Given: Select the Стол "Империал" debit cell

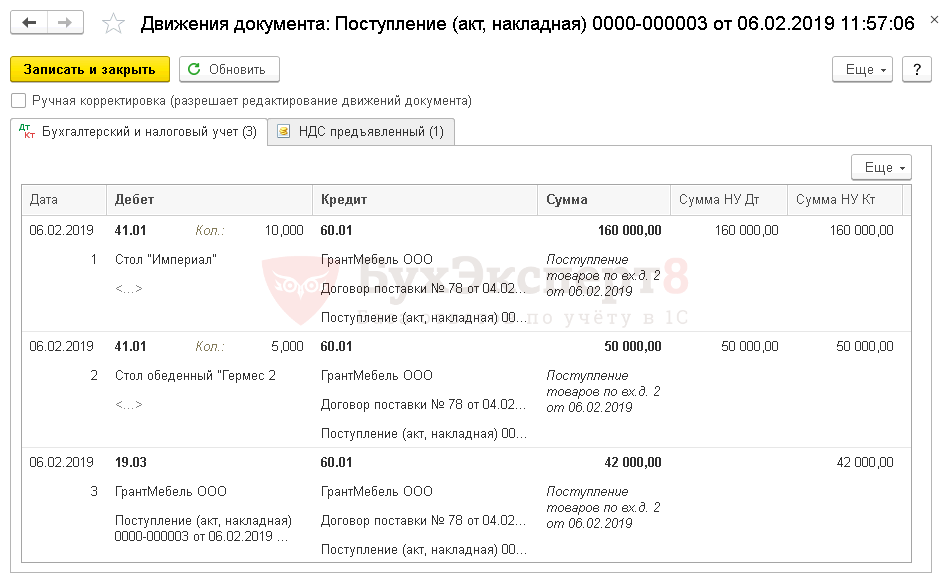Looking at the screenshot, I should (166, 260).
